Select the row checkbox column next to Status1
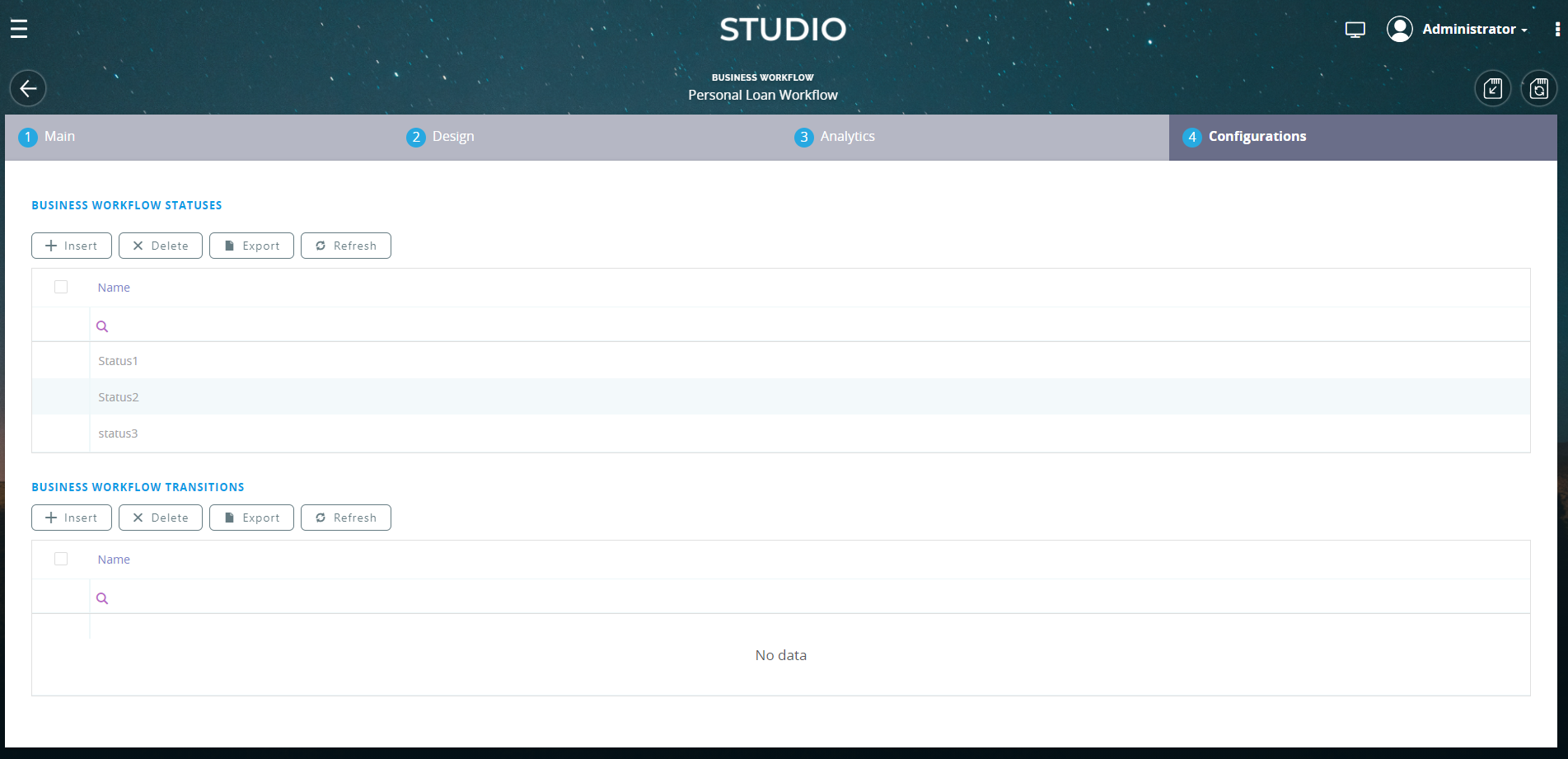This screenshot has height=759, width=1568. (x=61, y=360)
